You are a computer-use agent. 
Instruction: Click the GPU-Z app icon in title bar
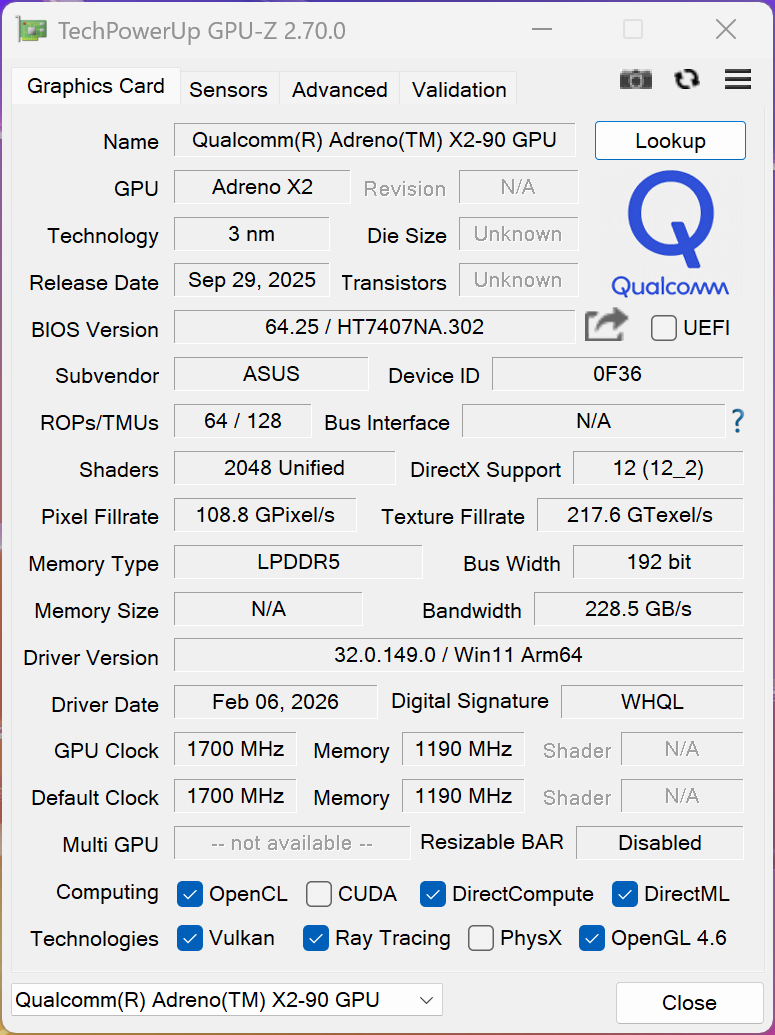(32, 30)
